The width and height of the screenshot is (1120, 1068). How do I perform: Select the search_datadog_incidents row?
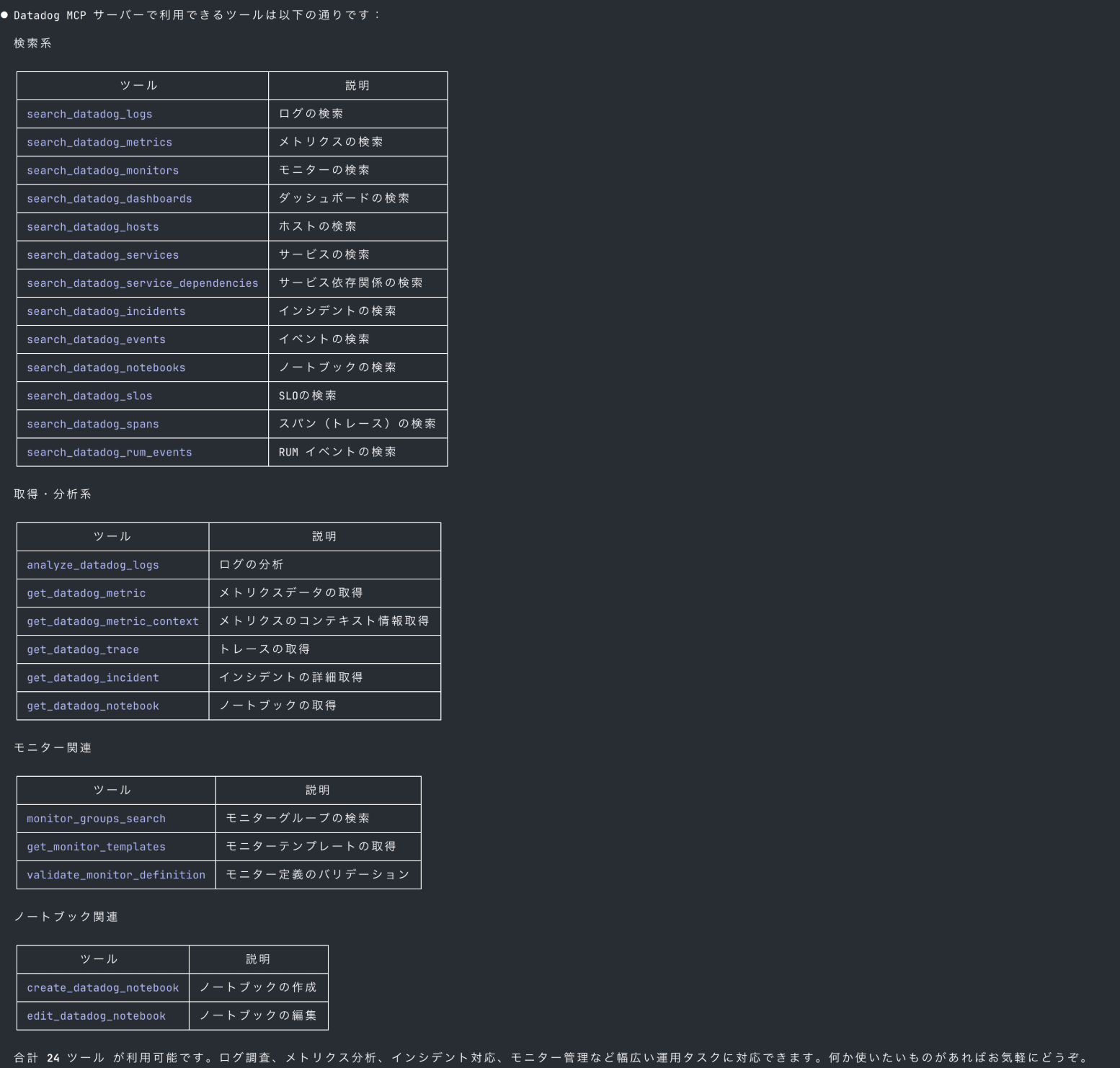click(106, 311)
